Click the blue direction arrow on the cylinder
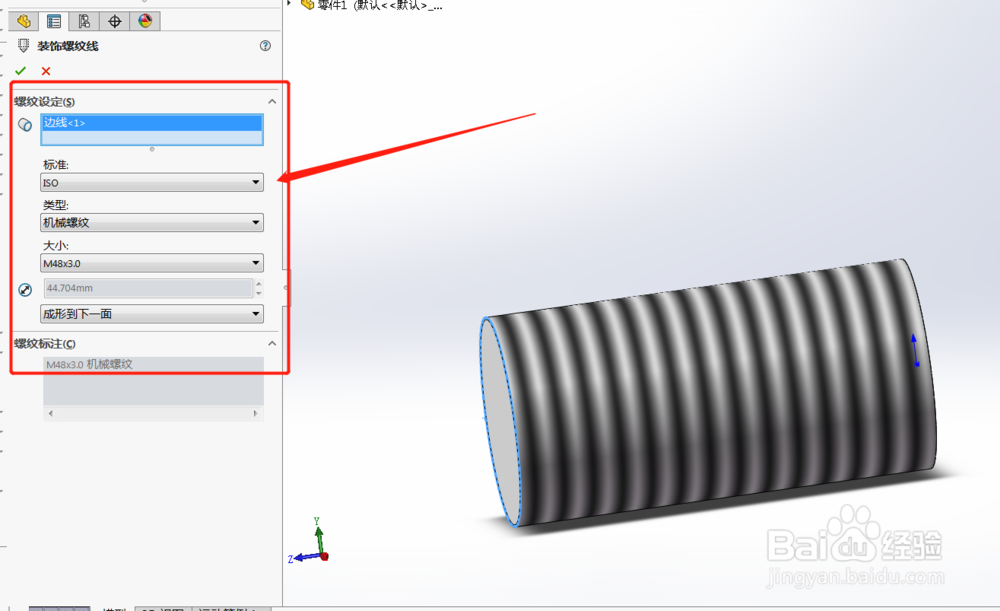Viewport: 1000px width, 611px height. click(915, 350)
